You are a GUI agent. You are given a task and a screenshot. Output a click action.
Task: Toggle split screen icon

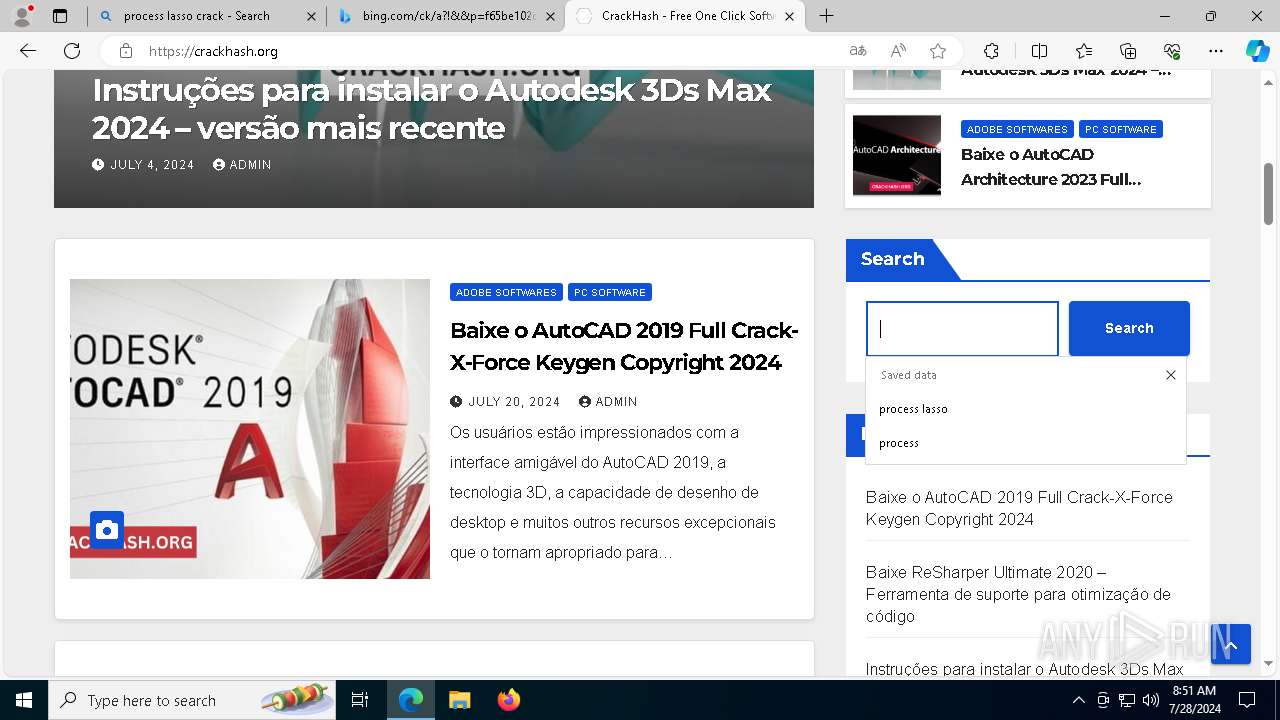click(x=1039, y=51)
